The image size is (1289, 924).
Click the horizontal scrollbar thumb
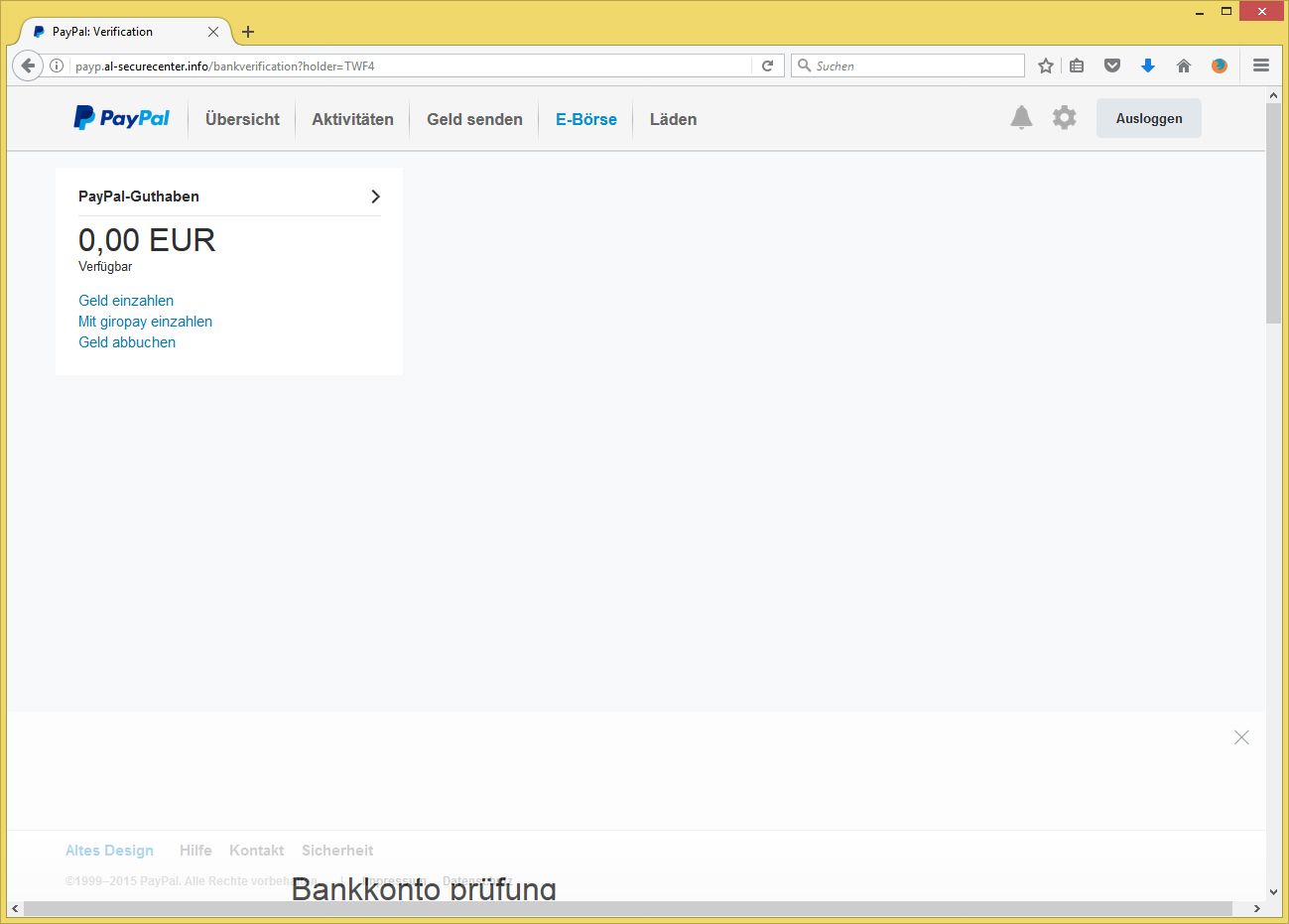628,908
